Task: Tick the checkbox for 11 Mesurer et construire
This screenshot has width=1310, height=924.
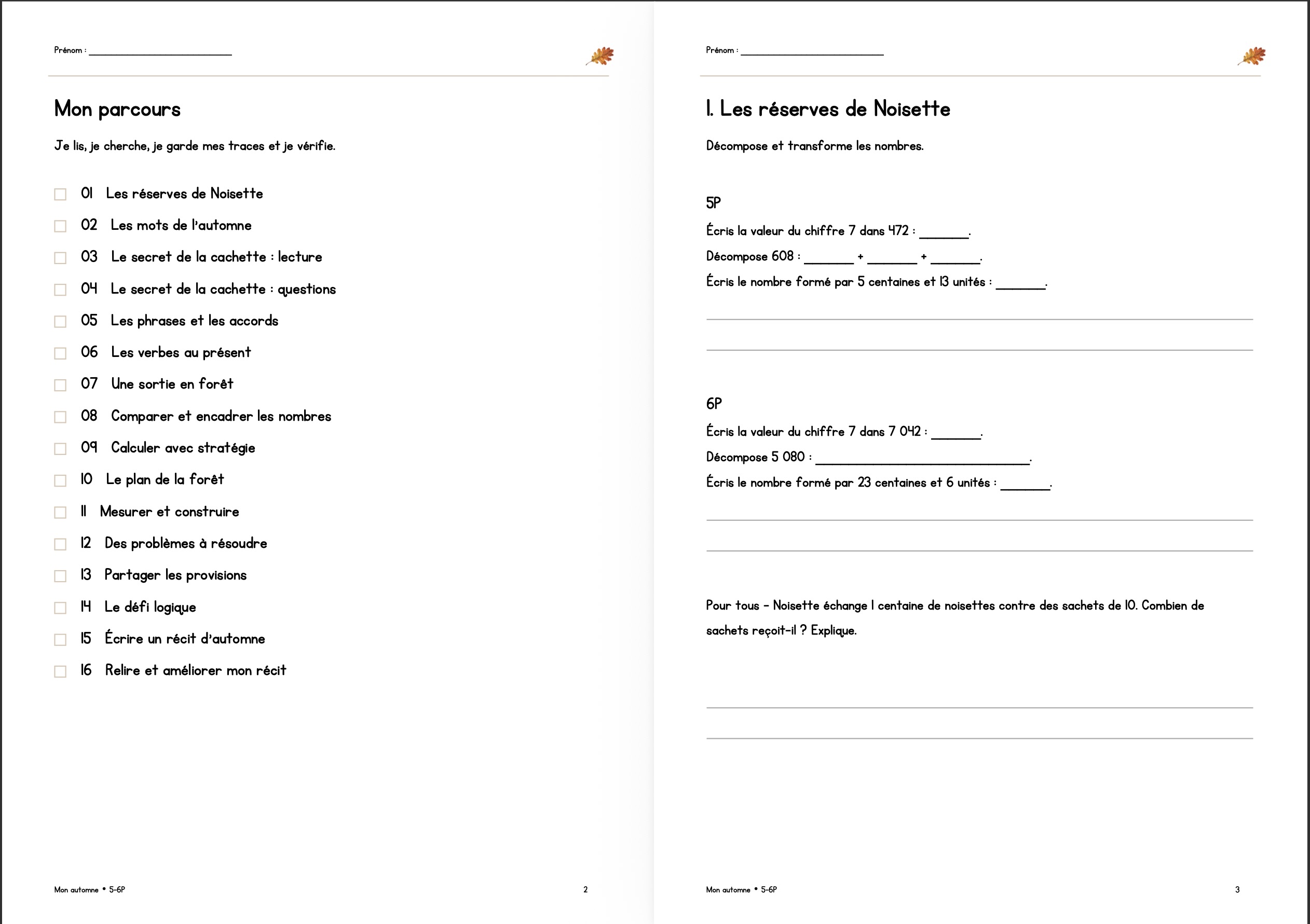Action: [60, 513]
